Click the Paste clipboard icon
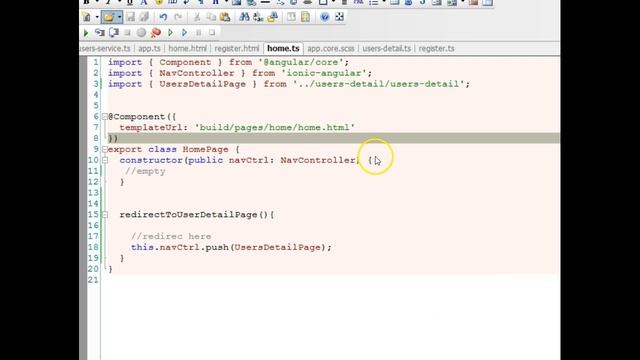Viewport: 640px width, 360px height. (x=225, y=17)
